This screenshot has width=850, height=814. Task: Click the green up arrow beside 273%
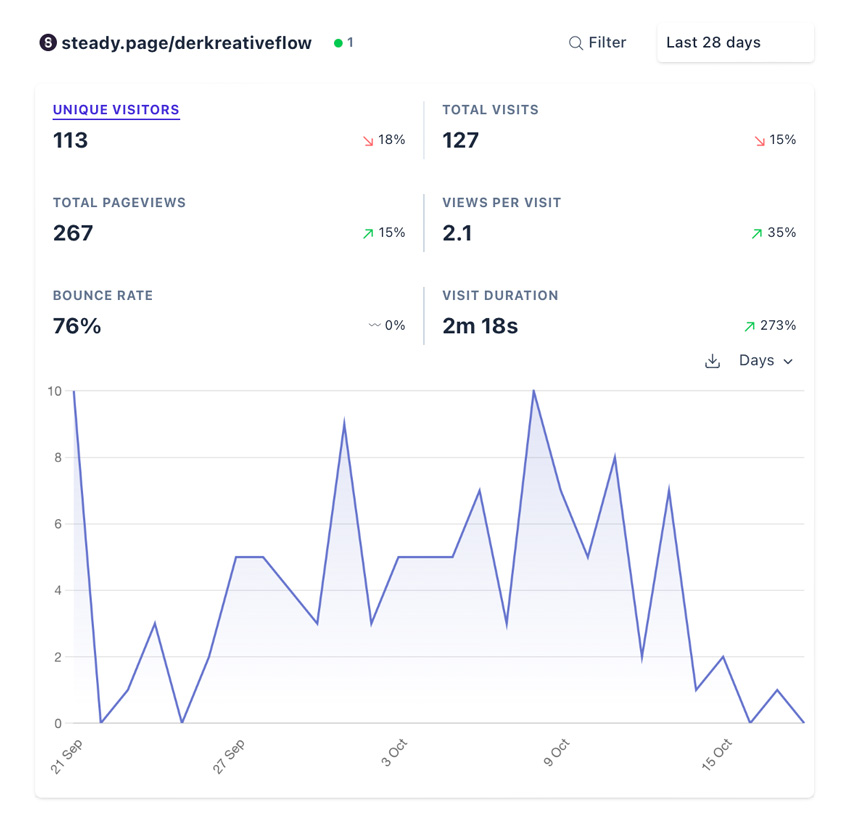(749, 326)
